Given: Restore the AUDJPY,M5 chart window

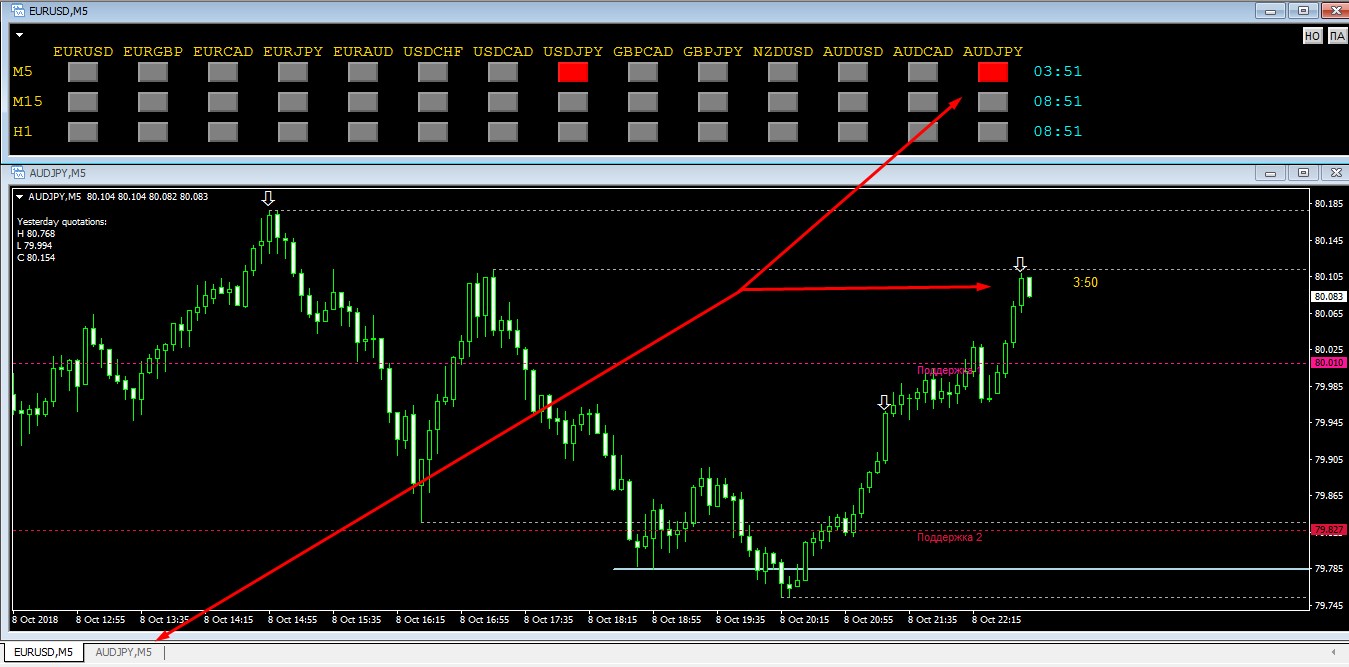Looking at the screenshot, I should point(1303,172).
